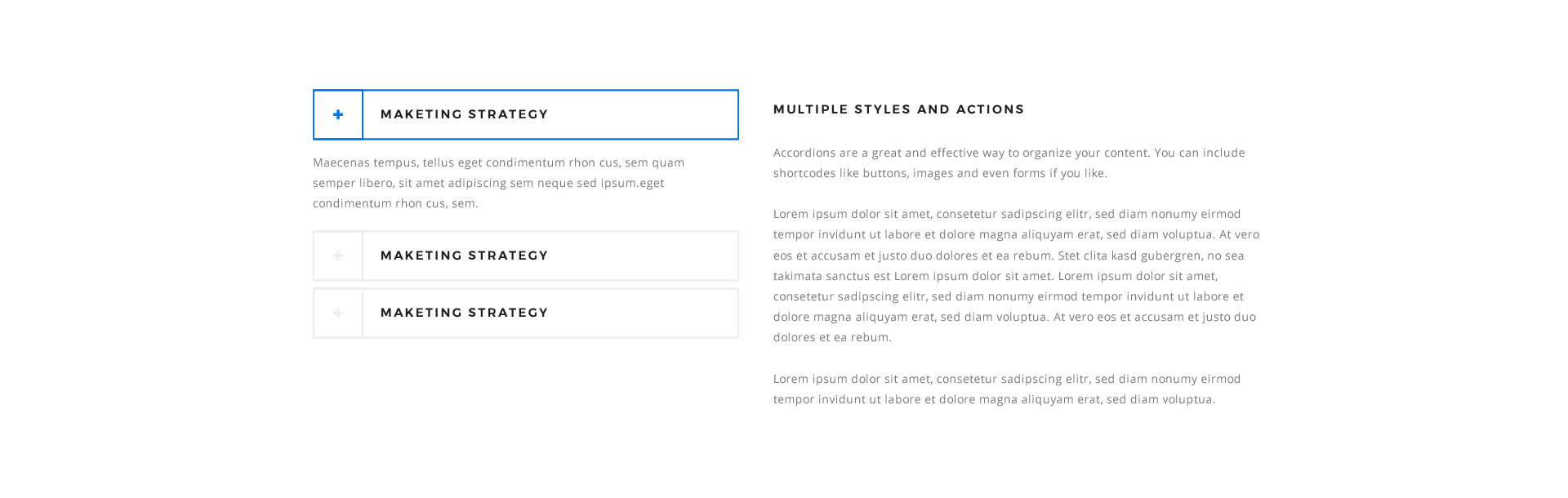Open the last Maketing Strategy accordion title
1568x498 pixels.
(464, 313)
